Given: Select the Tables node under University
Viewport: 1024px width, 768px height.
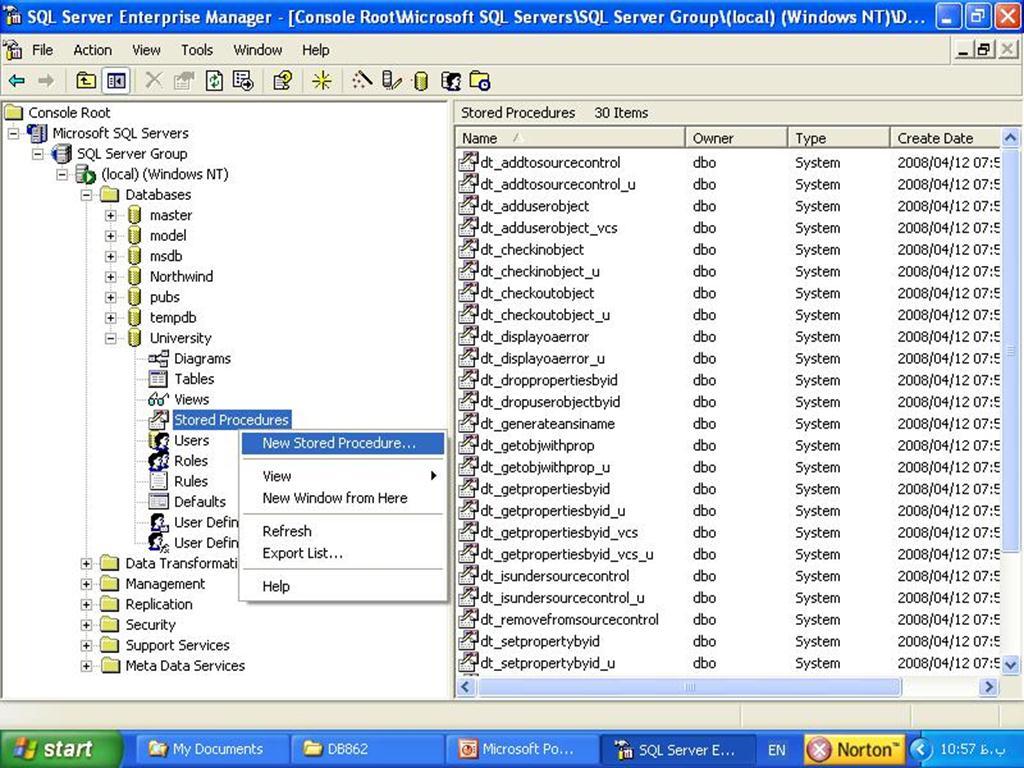Looking at the screenshot, I should (194, 379).
